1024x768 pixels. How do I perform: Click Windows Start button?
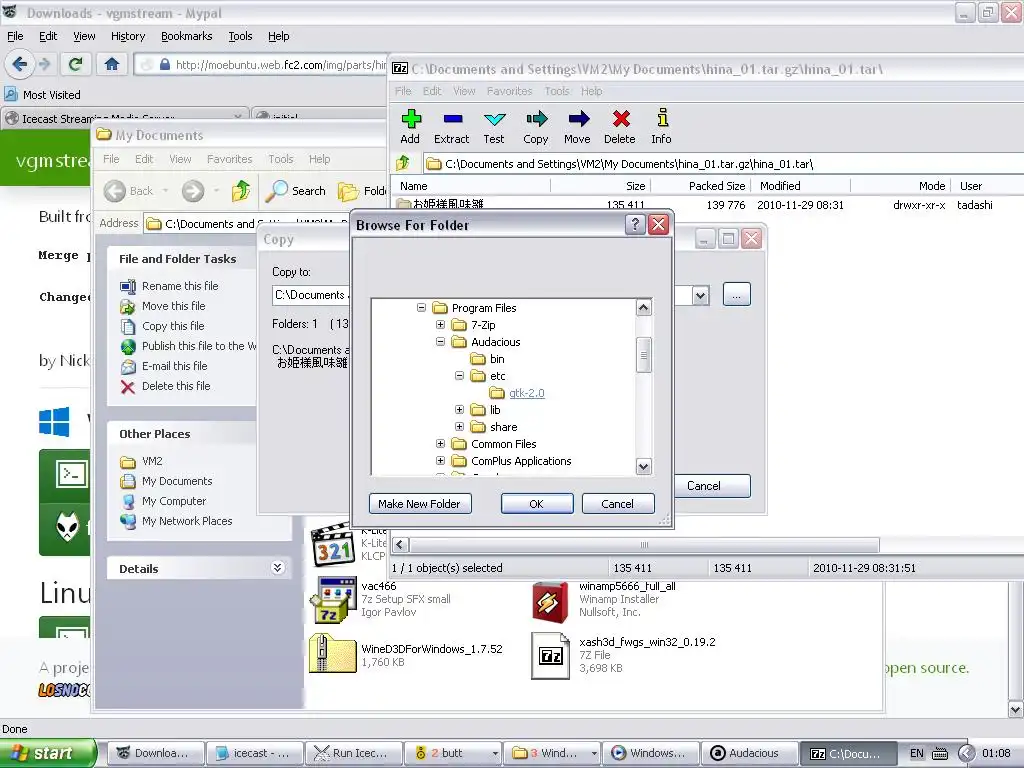[x=48, y=753]
